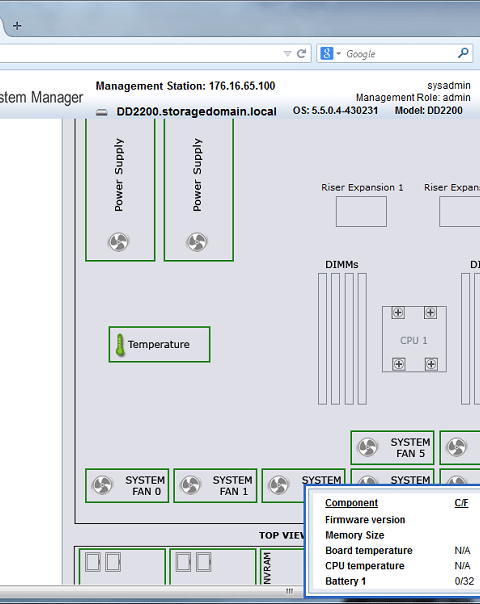Click the bottom-left screw icon on CPU 1
Viewport: 480px width, 604px height.
tap(398, 364)
